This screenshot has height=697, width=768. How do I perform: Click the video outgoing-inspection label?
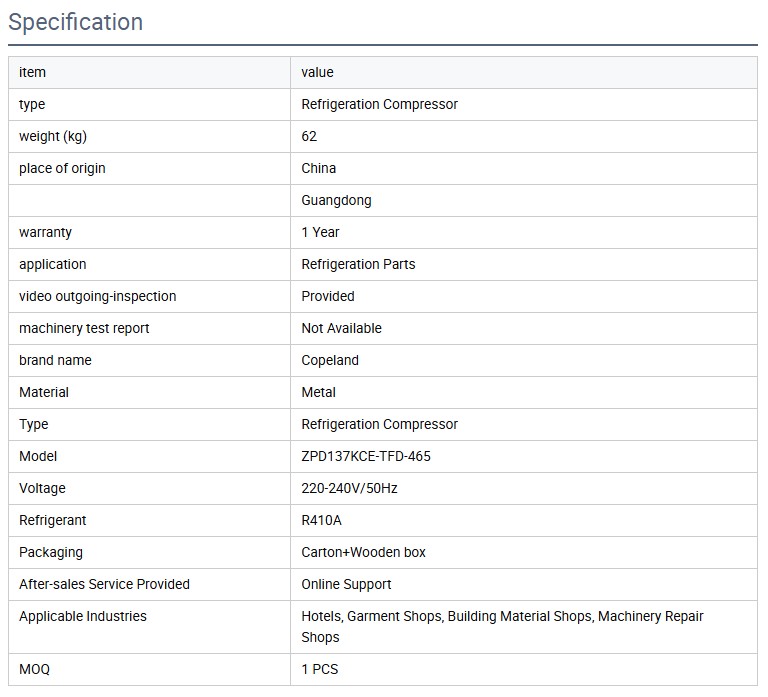97,296
